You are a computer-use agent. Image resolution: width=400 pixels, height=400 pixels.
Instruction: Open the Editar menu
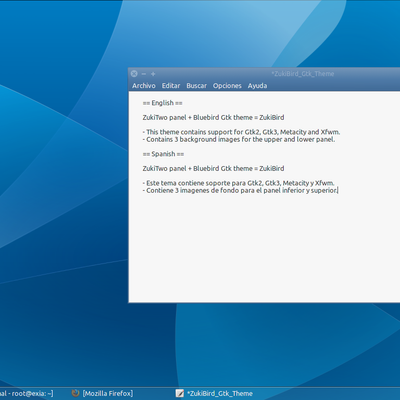point(171,86)
